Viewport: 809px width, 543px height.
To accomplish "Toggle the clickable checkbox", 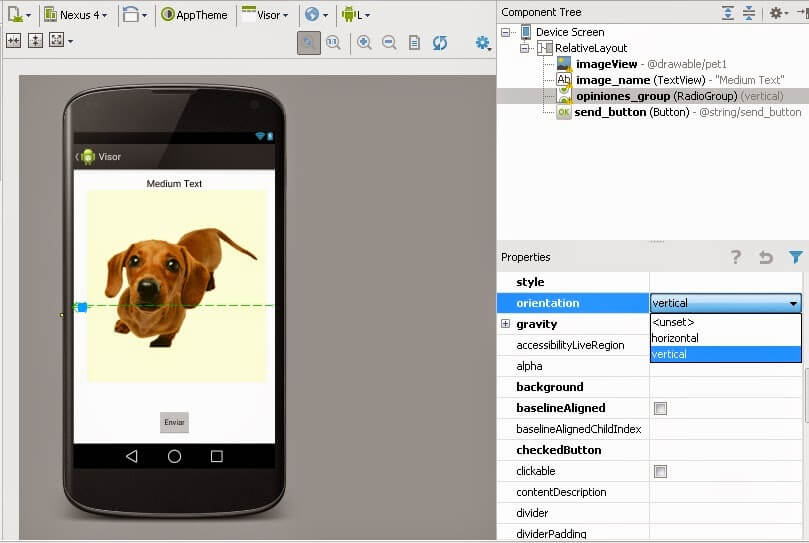I will pos(660,471).
